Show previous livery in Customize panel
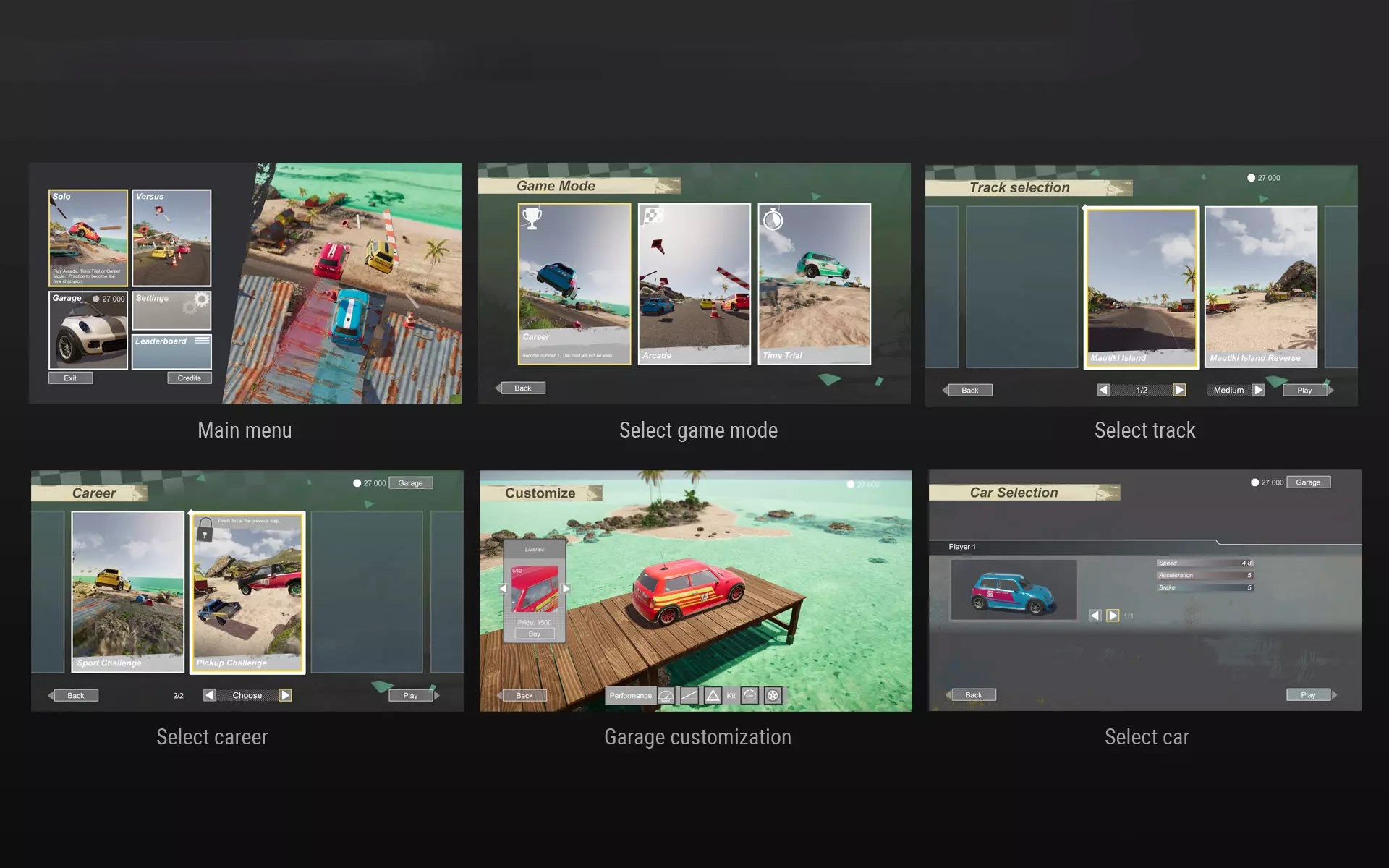 point(504,589)
